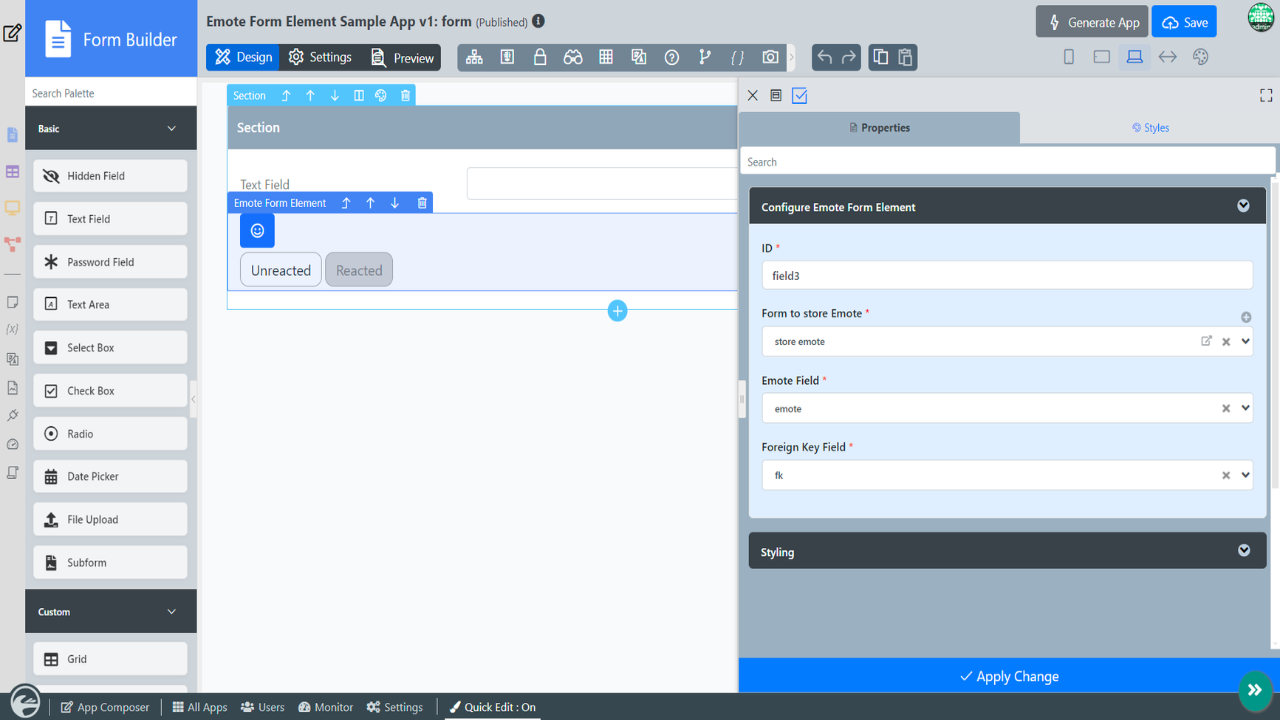Screen dimensions: 1280x720
Task: Collapse the Basic palette category
Action: point(171,129)
